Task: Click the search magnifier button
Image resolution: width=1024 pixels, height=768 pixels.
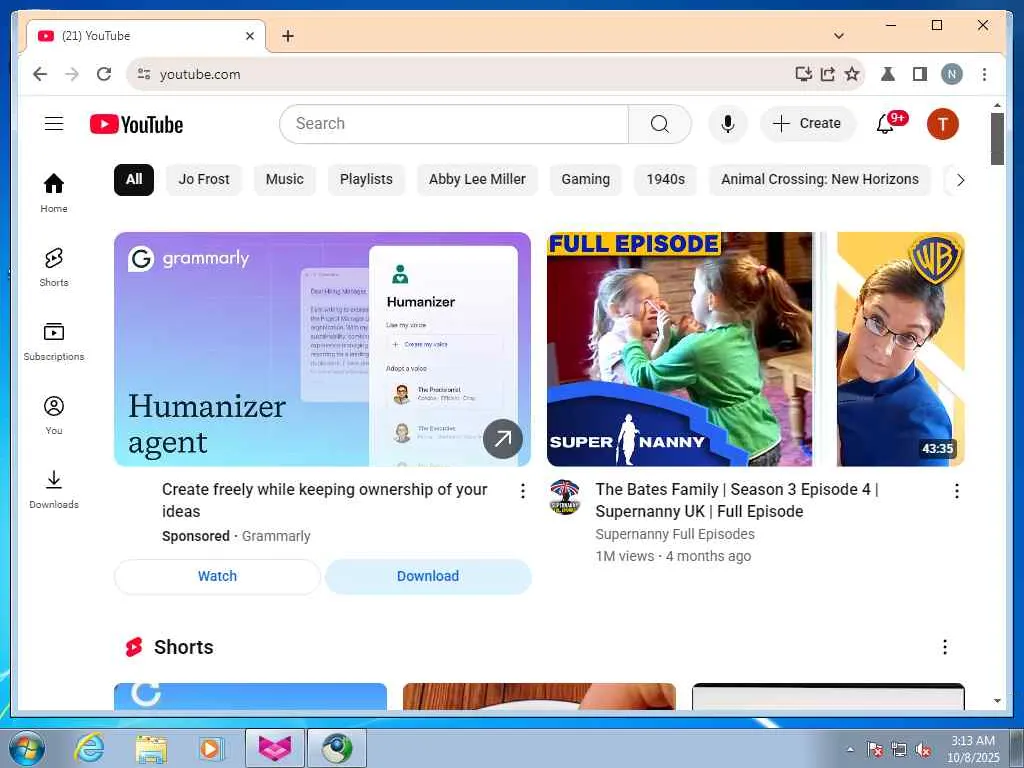Action: 660,124
